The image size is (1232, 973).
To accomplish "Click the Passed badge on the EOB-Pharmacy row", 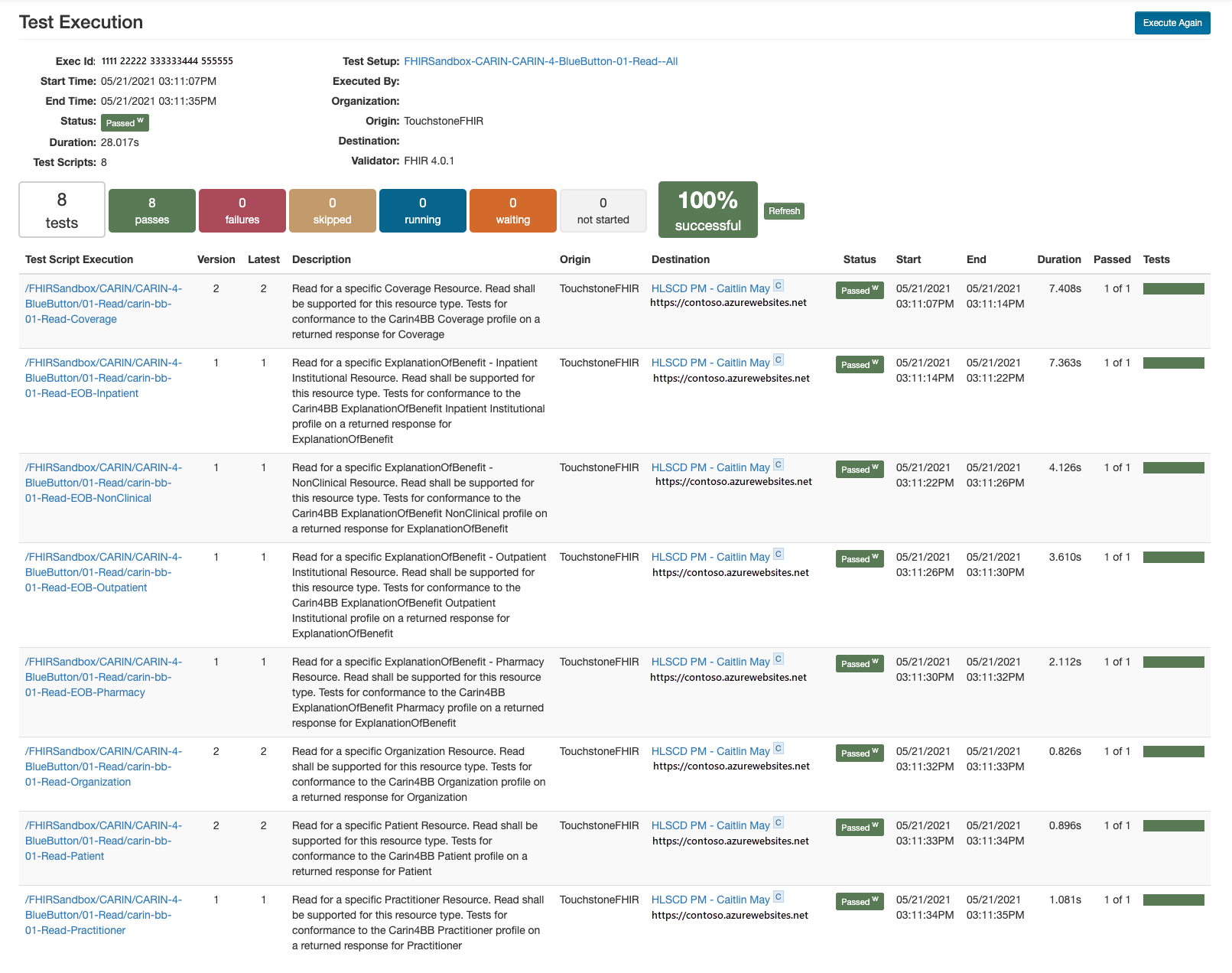I will [858, 664].
